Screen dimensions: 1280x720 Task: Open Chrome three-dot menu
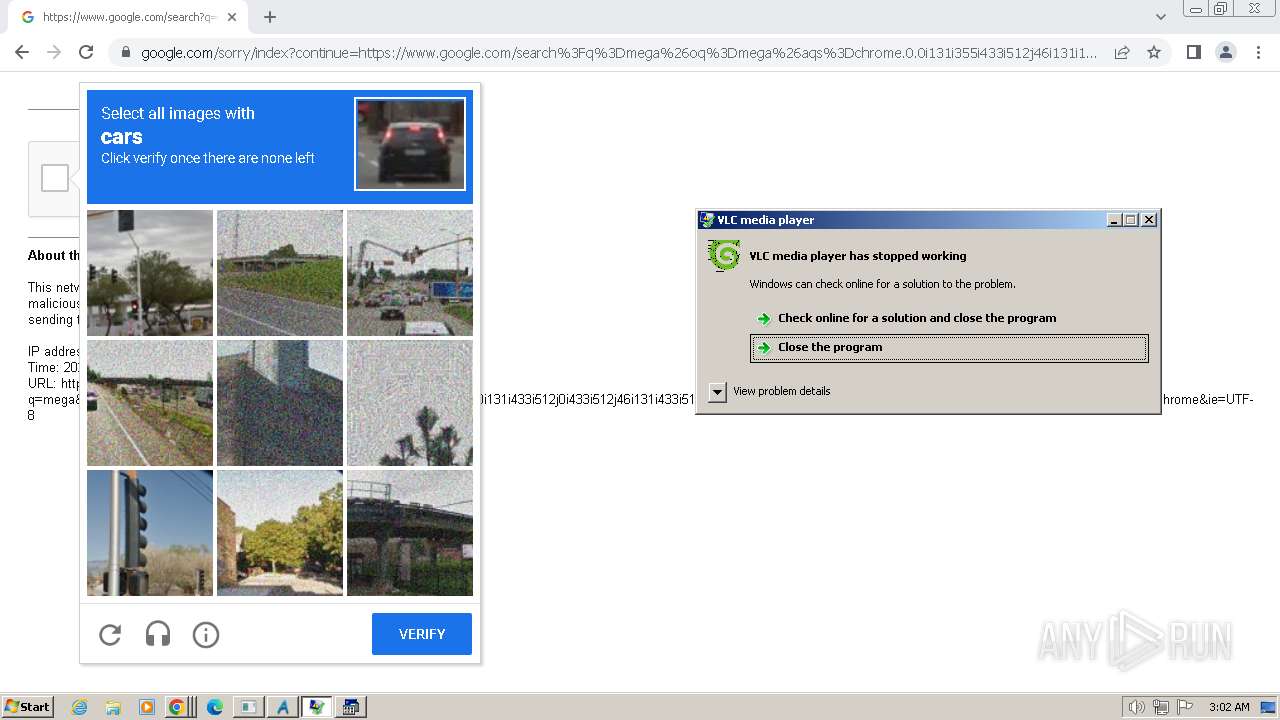[1258, 52]
